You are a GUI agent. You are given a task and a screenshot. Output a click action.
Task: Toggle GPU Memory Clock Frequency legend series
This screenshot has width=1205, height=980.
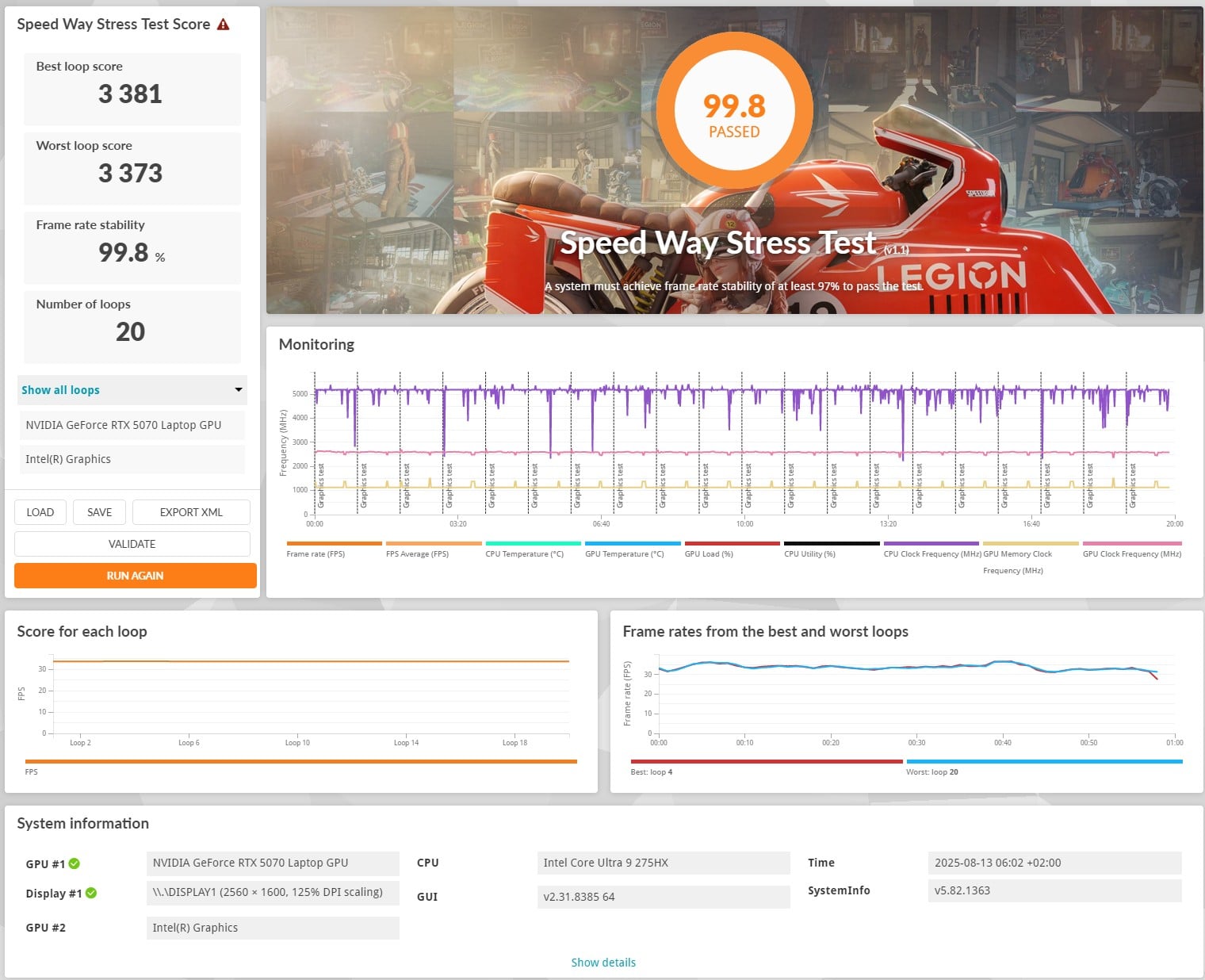[1031, 558]
